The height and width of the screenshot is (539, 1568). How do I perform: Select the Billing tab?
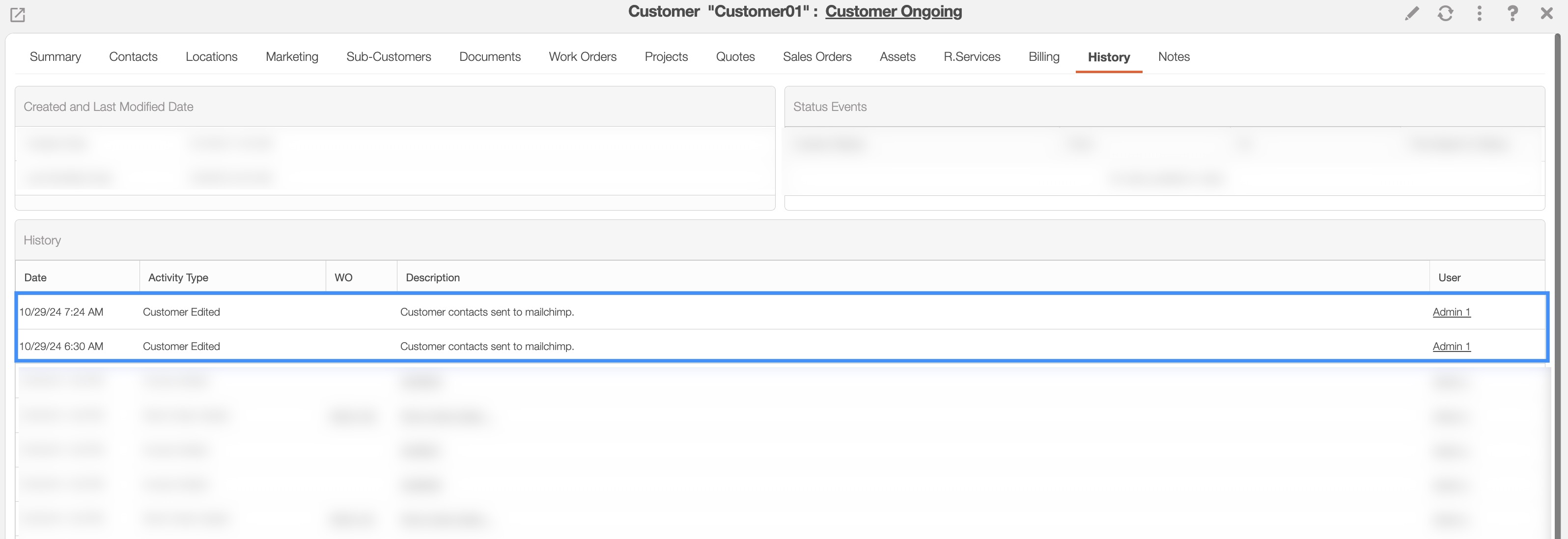1044,56
